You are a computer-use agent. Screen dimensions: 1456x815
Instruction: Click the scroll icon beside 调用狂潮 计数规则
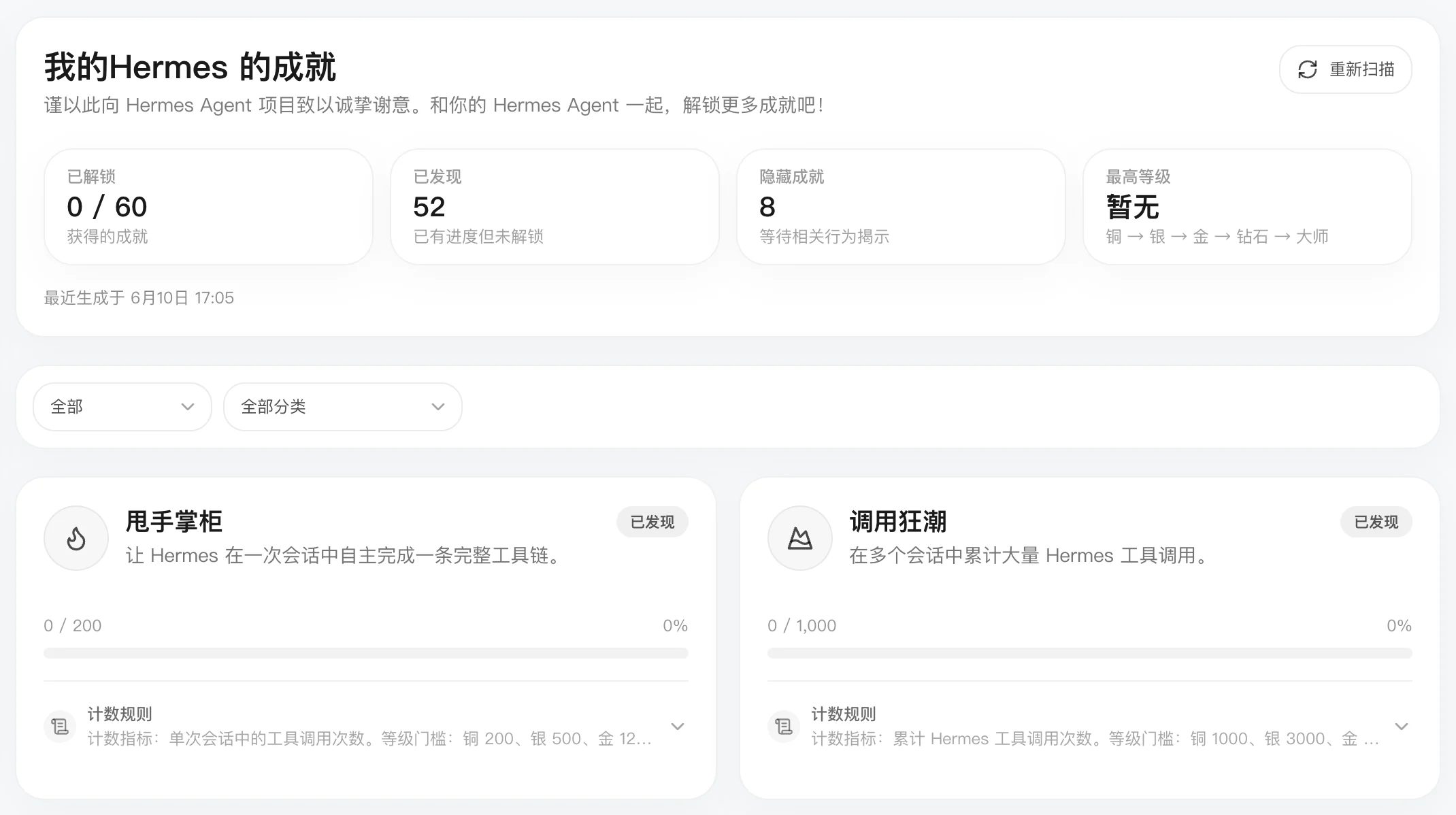pyautogui.click(x=784, y=727)
